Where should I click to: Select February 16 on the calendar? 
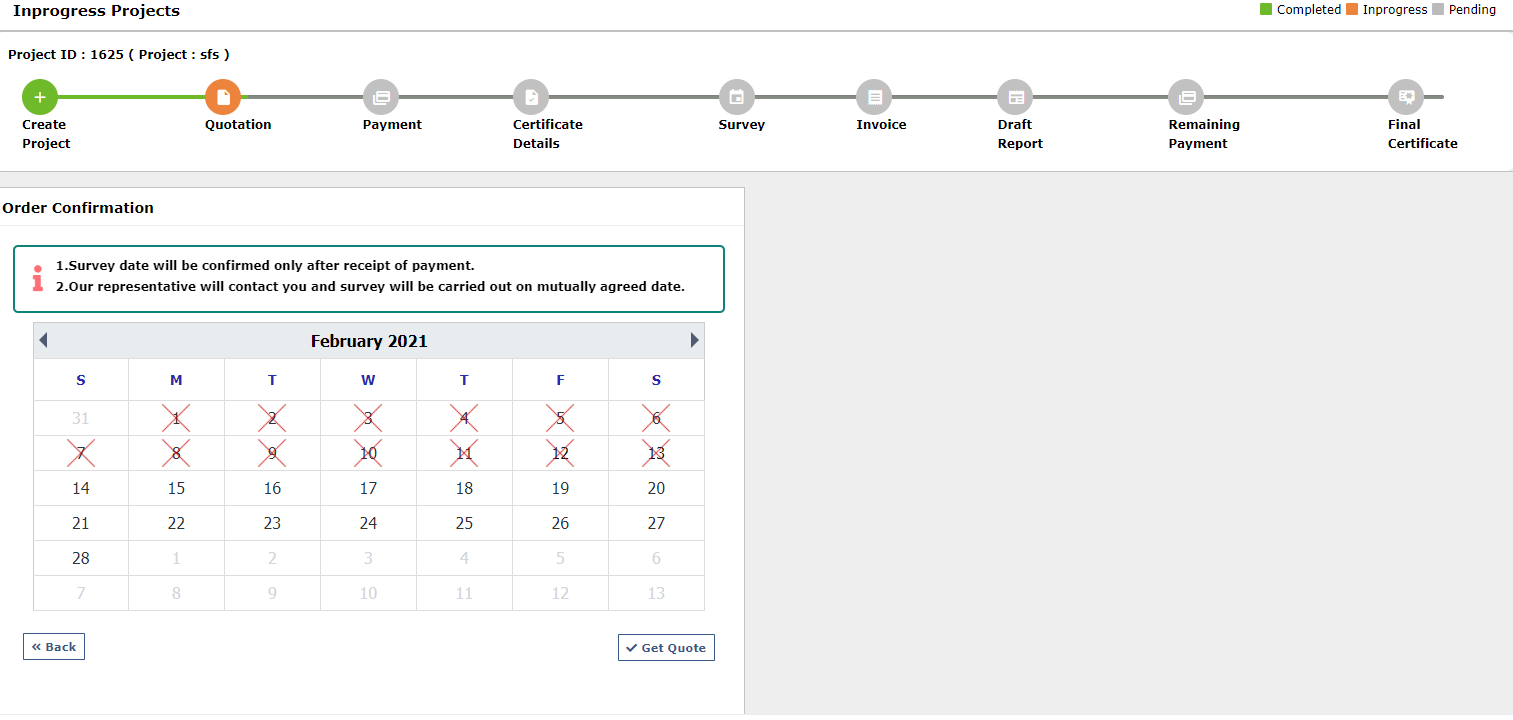coord(272,488)
